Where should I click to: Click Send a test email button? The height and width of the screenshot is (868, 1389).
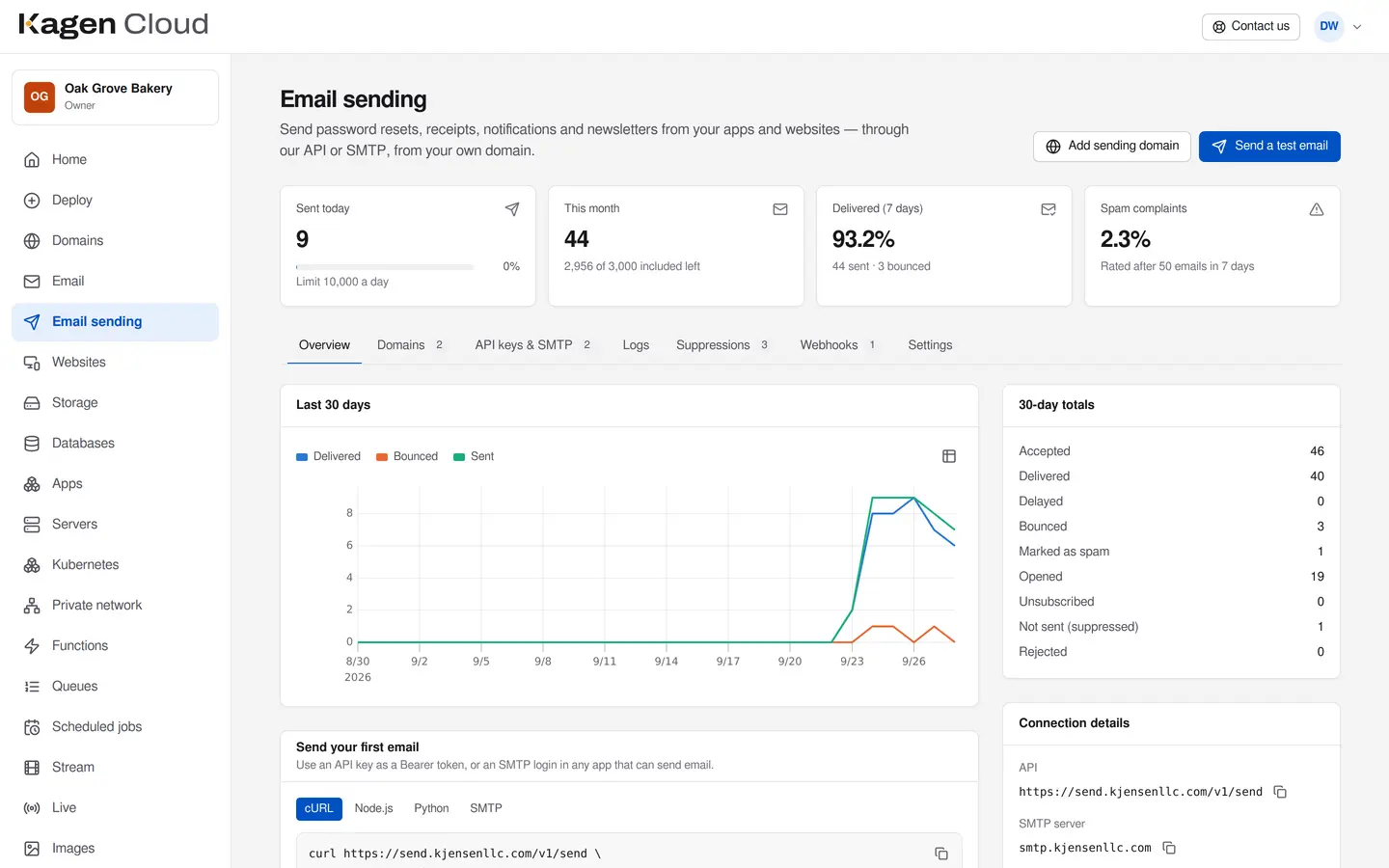click(x=1269, y=147)
